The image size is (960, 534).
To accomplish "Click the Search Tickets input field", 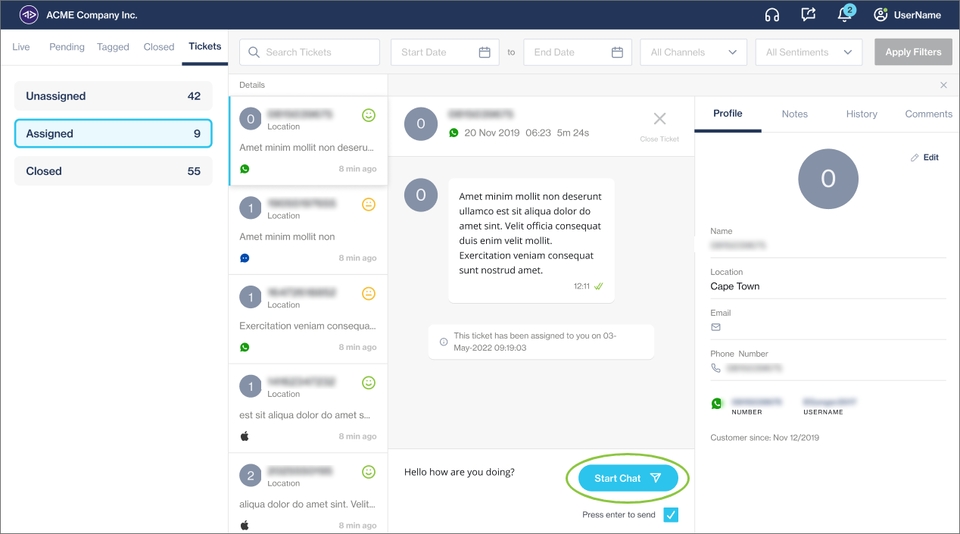I will [309, 52].
